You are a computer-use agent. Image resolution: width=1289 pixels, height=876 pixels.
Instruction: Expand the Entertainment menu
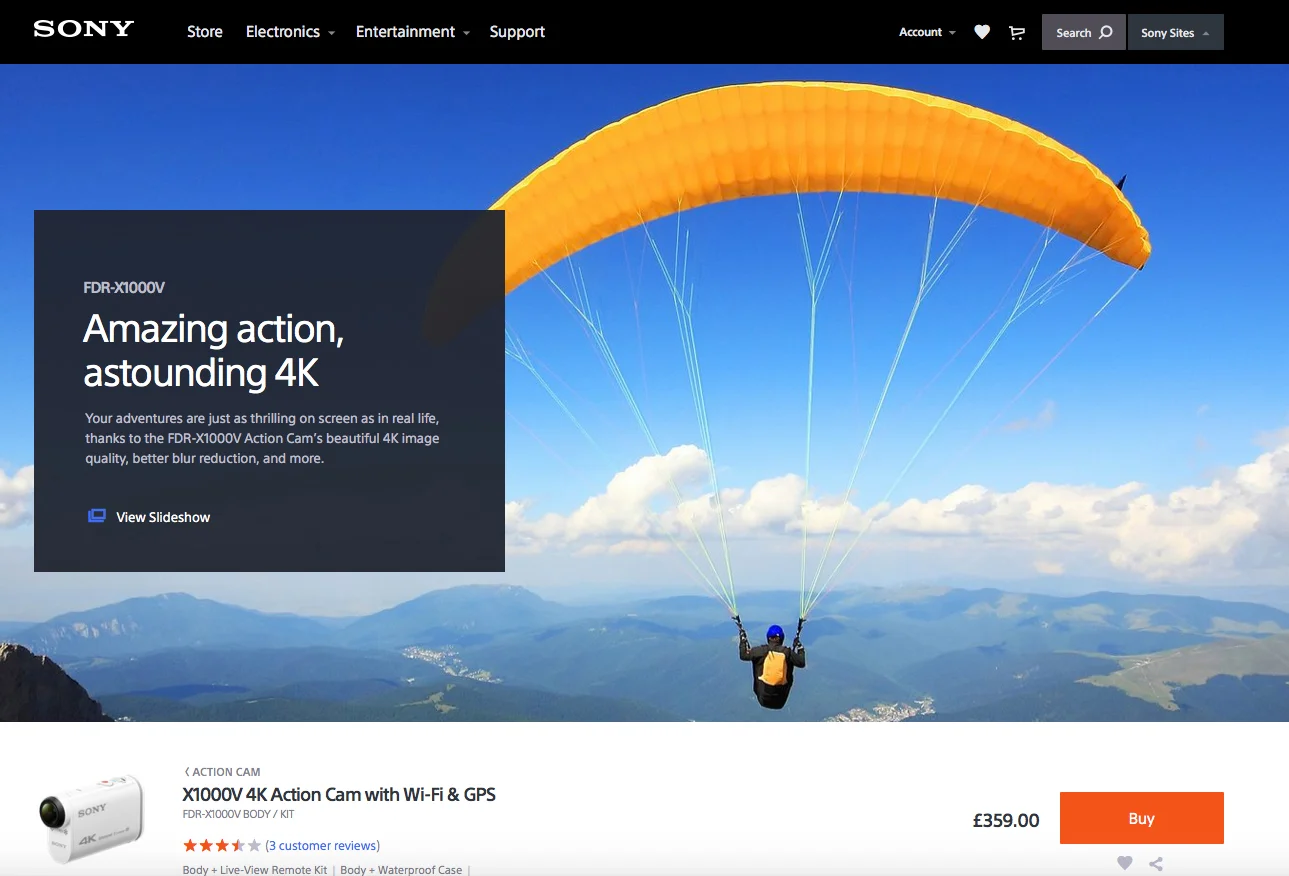pyautogui.click(x=412, y=32)
